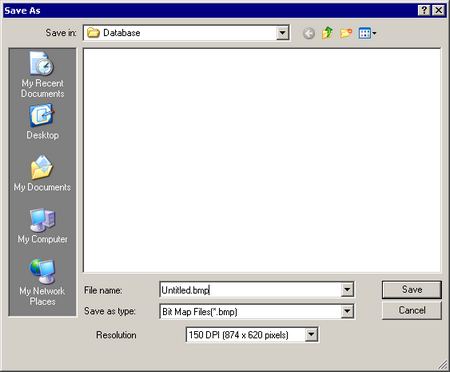
Task: Select My Computer in sidebar
Action: [42, 226]
